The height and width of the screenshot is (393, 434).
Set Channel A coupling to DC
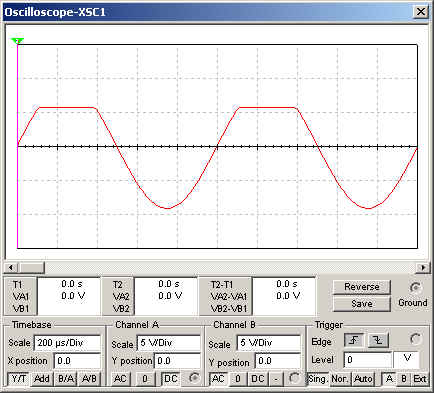[x=171, y=379]
